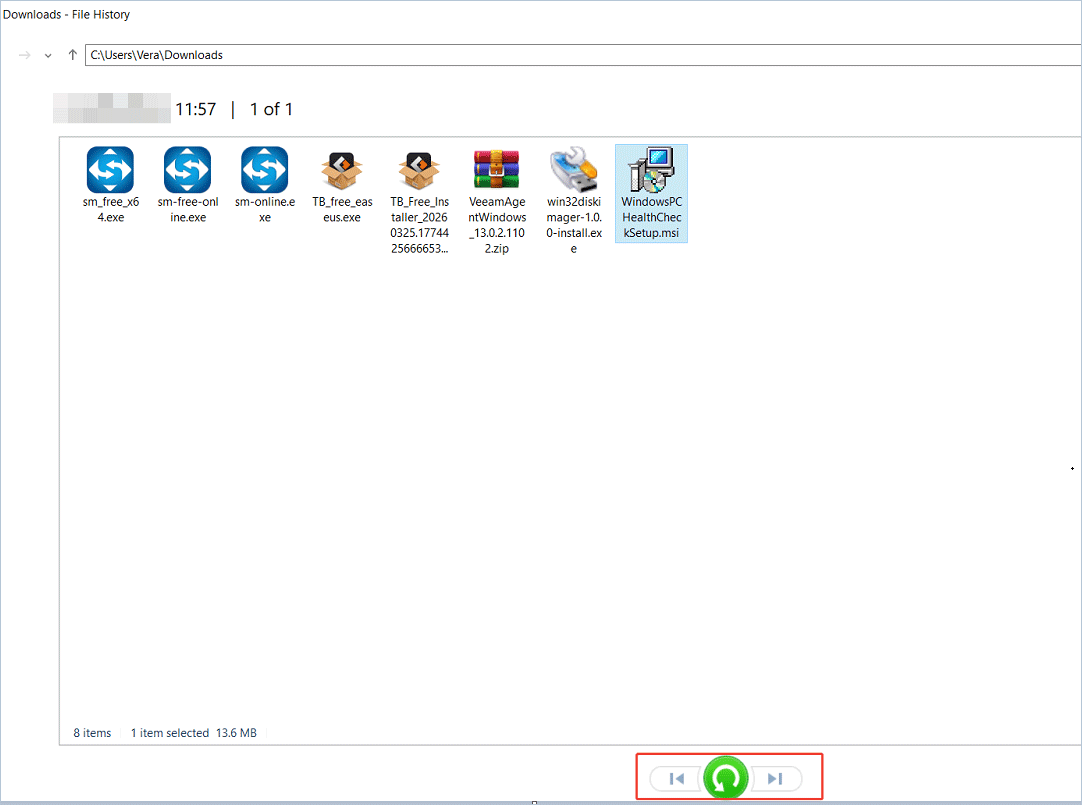
Task: Go to previous version
Action: click(676, 779)
